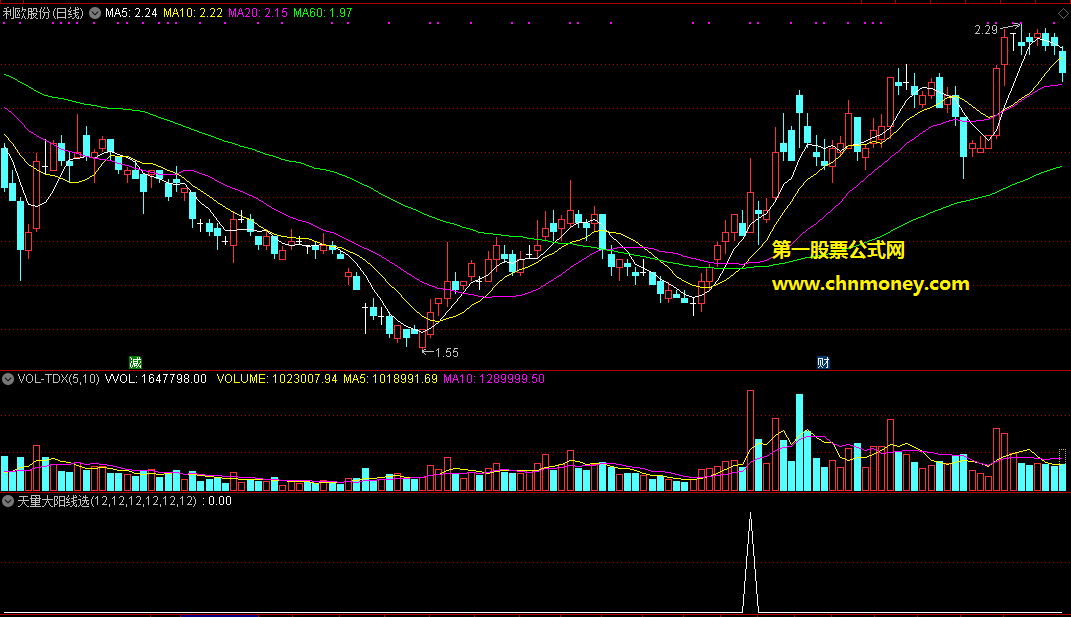Expand the 天量大阳线选 indicator dropdown arrow
The height and width of the screenshot is (617, 1071).
[x=8, y=501]
